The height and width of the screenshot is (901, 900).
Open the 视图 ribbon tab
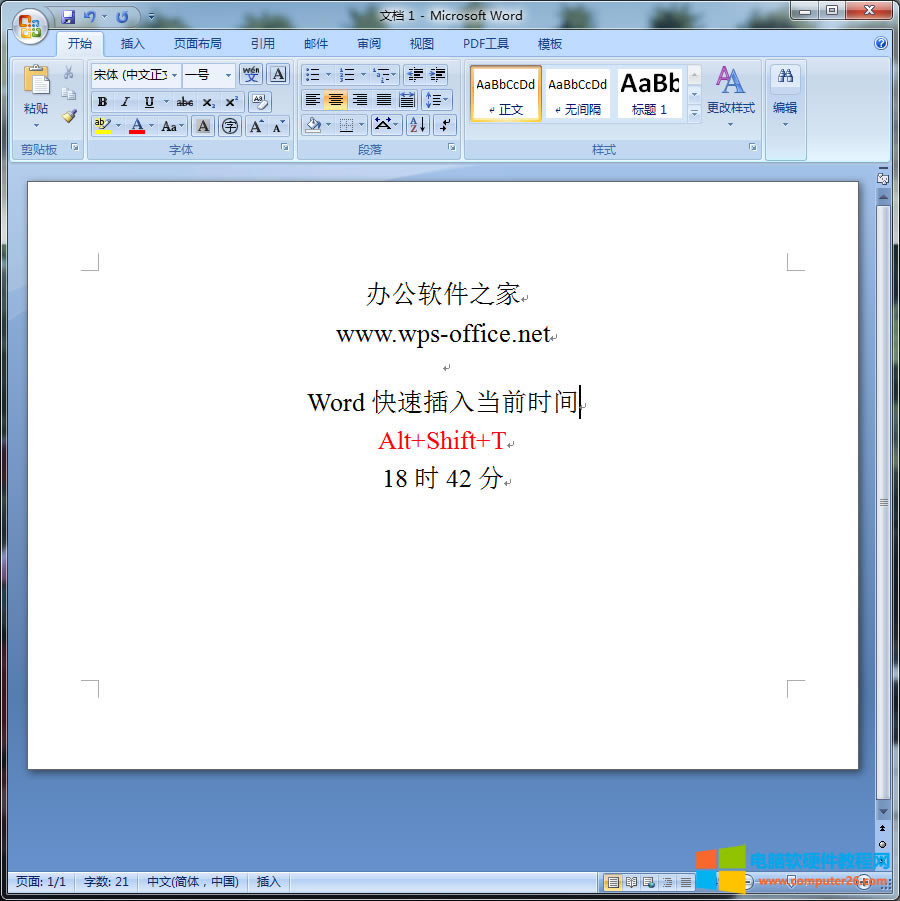coord(421,43)
